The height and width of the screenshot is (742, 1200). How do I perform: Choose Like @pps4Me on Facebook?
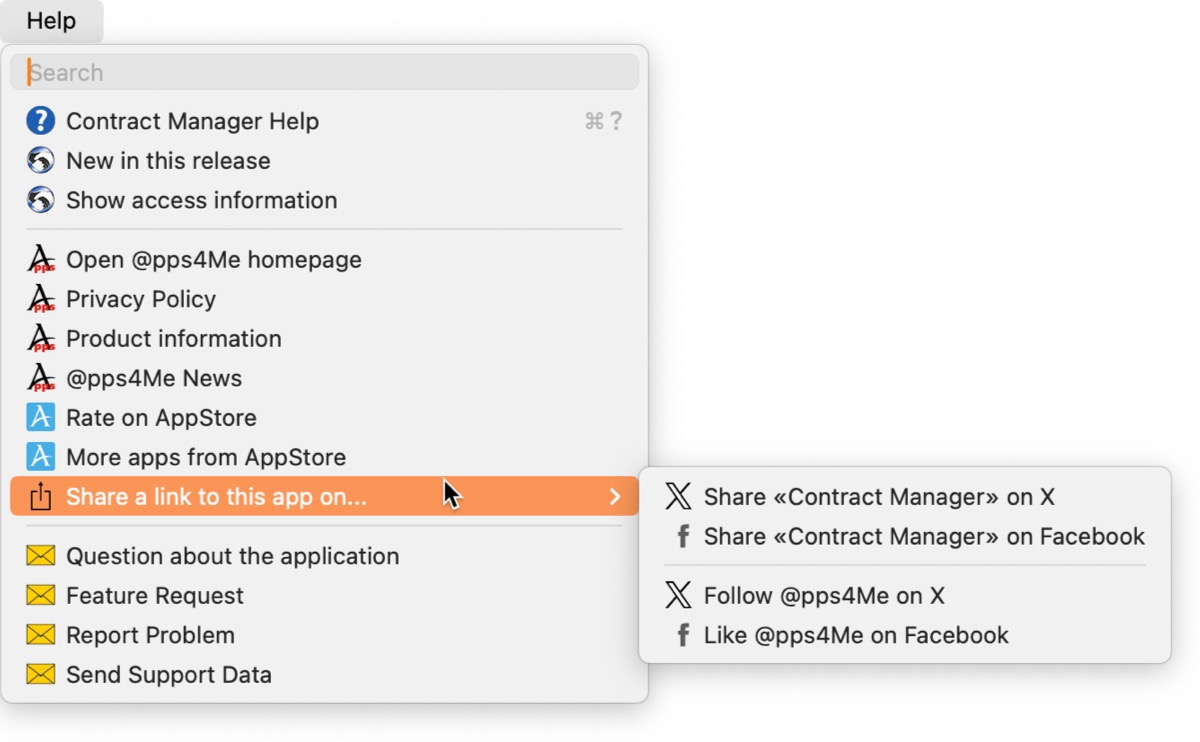[x=905, y=635]
